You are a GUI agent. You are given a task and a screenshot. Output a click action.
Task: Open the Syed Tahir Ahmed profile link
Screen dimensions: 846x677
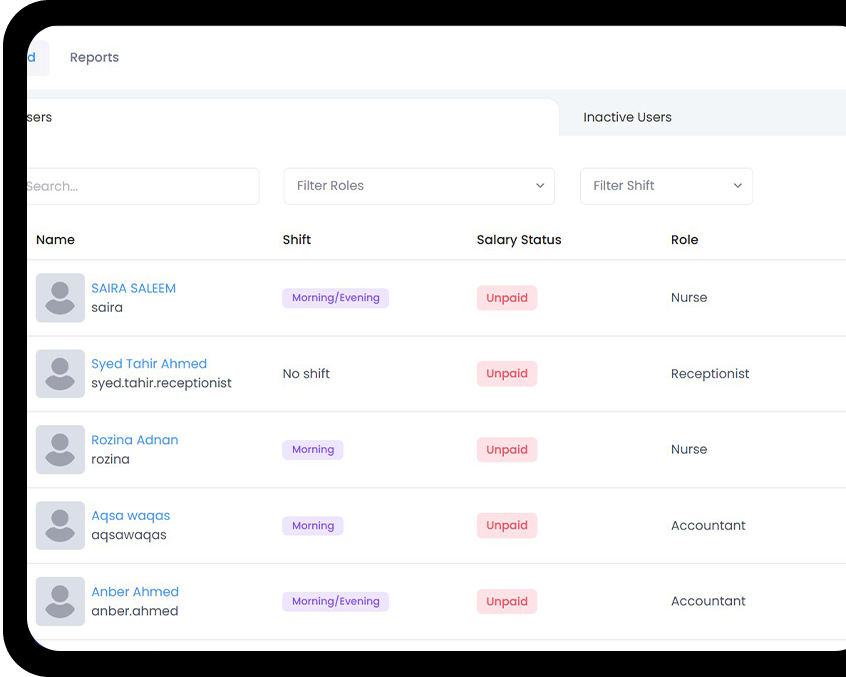[x=149, y=364]
